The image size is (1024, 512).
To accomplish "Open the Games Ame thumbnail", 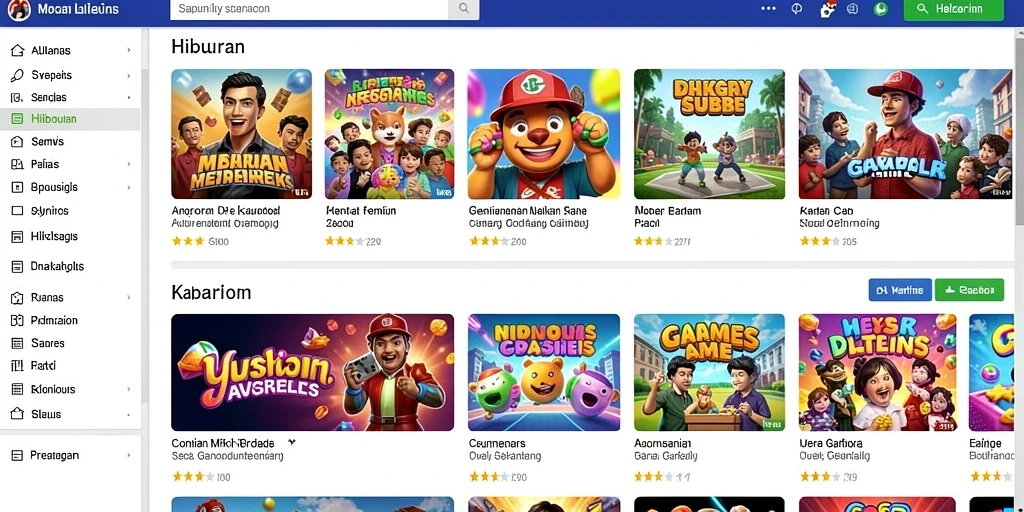I will tap(709, 372).
